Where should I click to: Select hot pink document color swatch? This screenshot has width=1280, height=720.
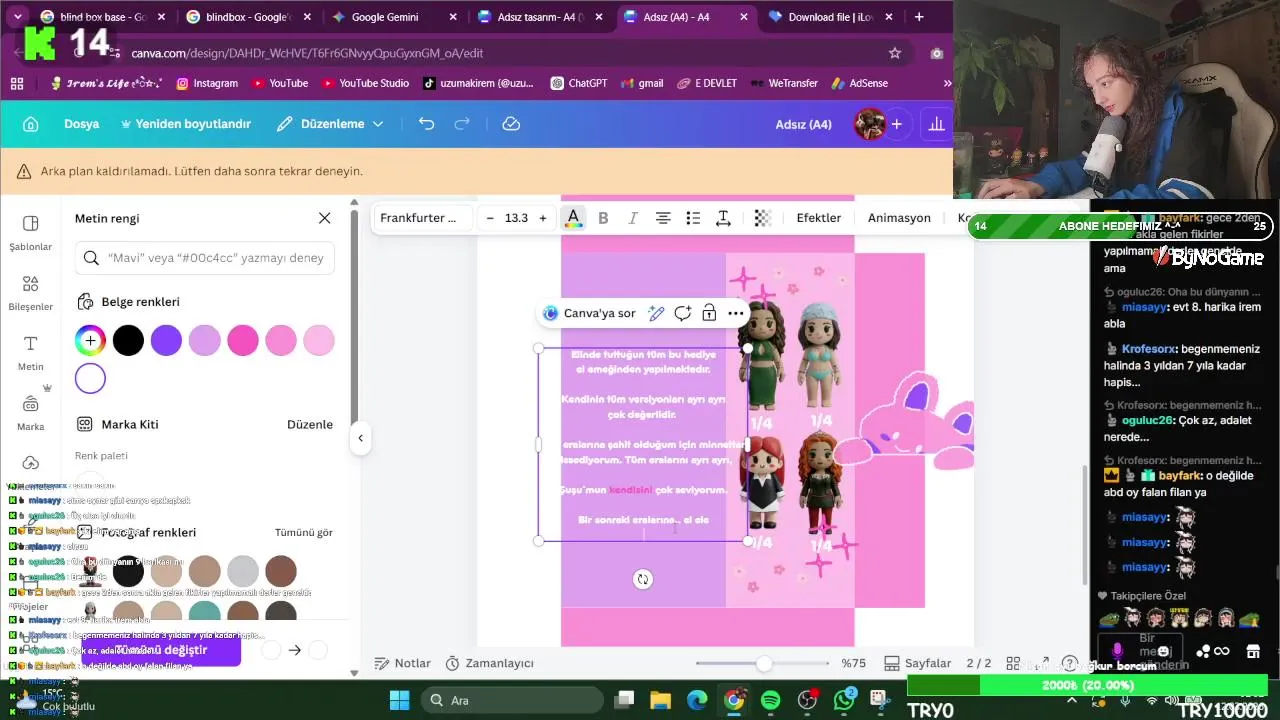[x=243, y=341]
